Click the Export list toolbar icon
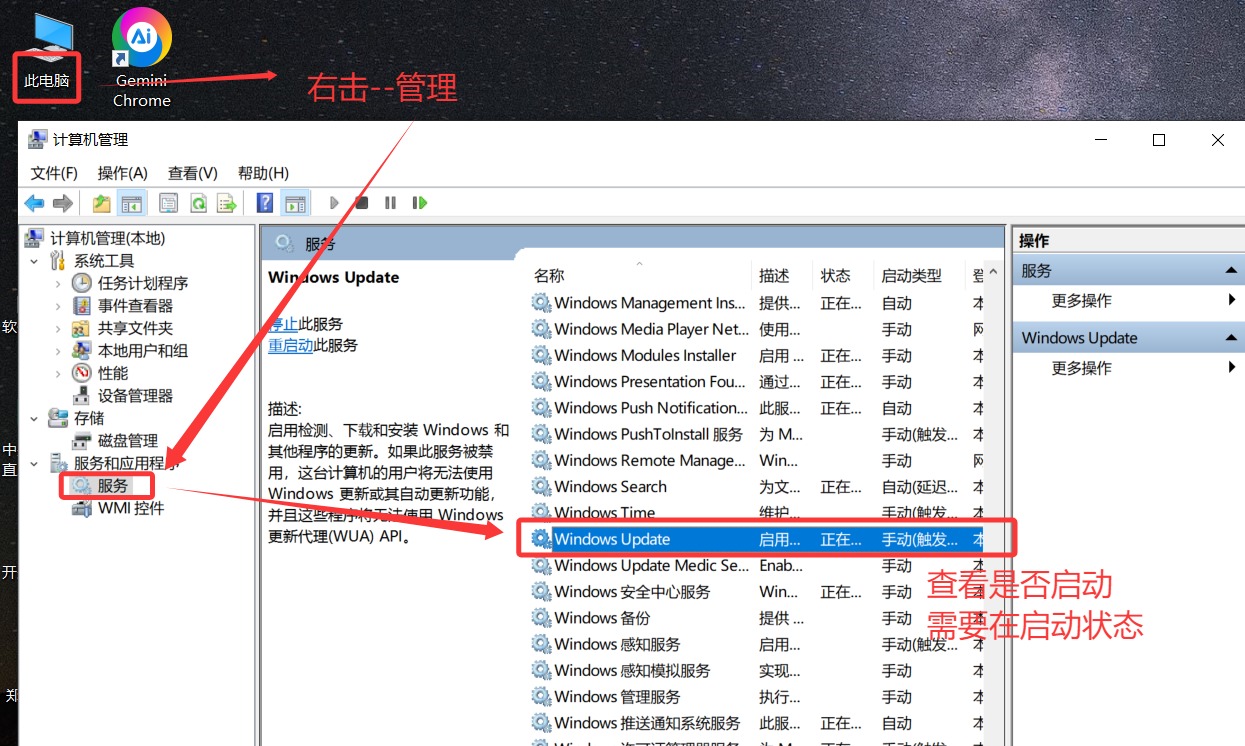The image size is (1245, 746). coord(227,203)
